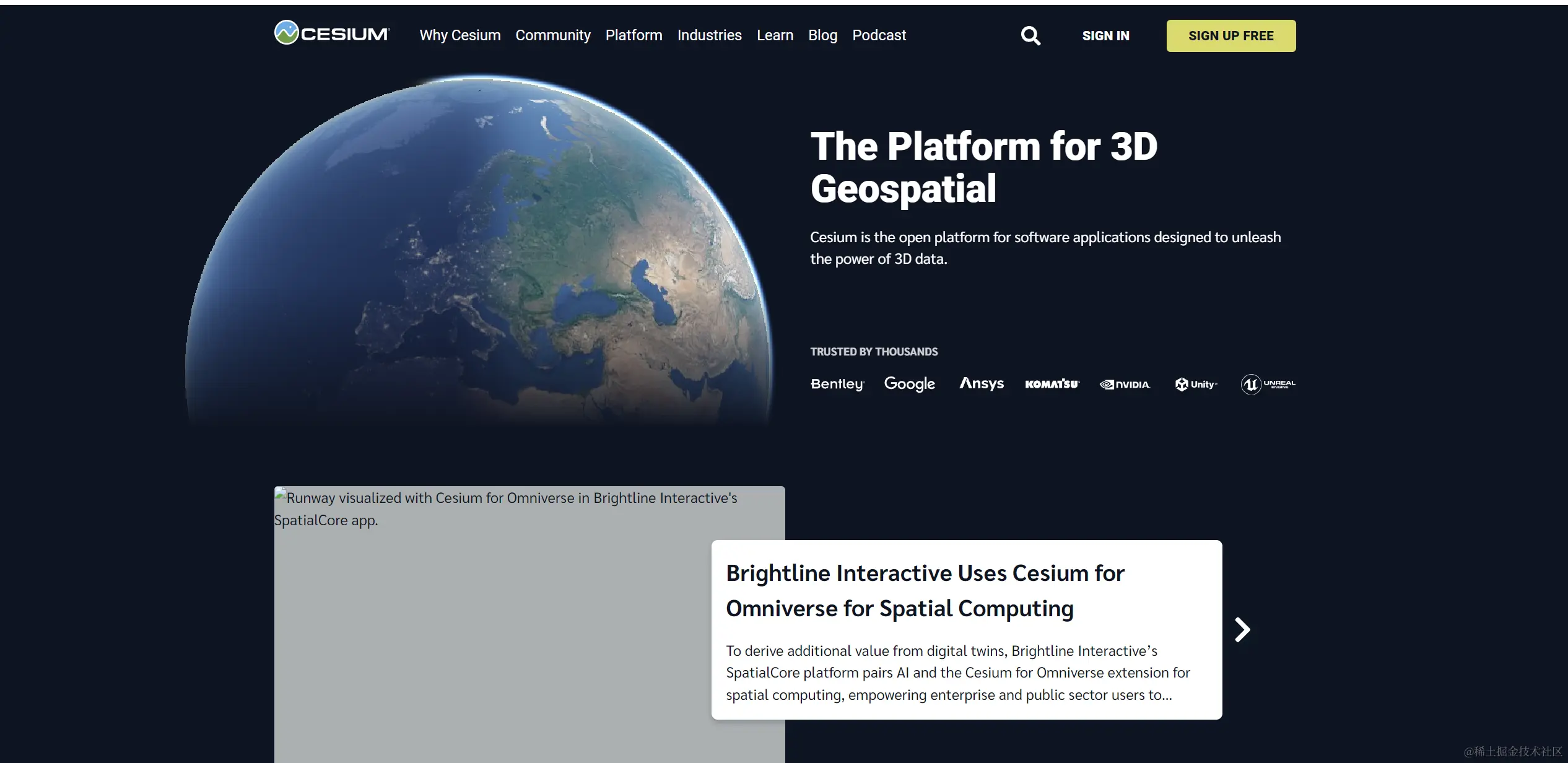This screenshot has height=763, width=1568.
Task: Click the SIGN UP FREE button
Action: pyautogui.click(x=1230, y=36)
